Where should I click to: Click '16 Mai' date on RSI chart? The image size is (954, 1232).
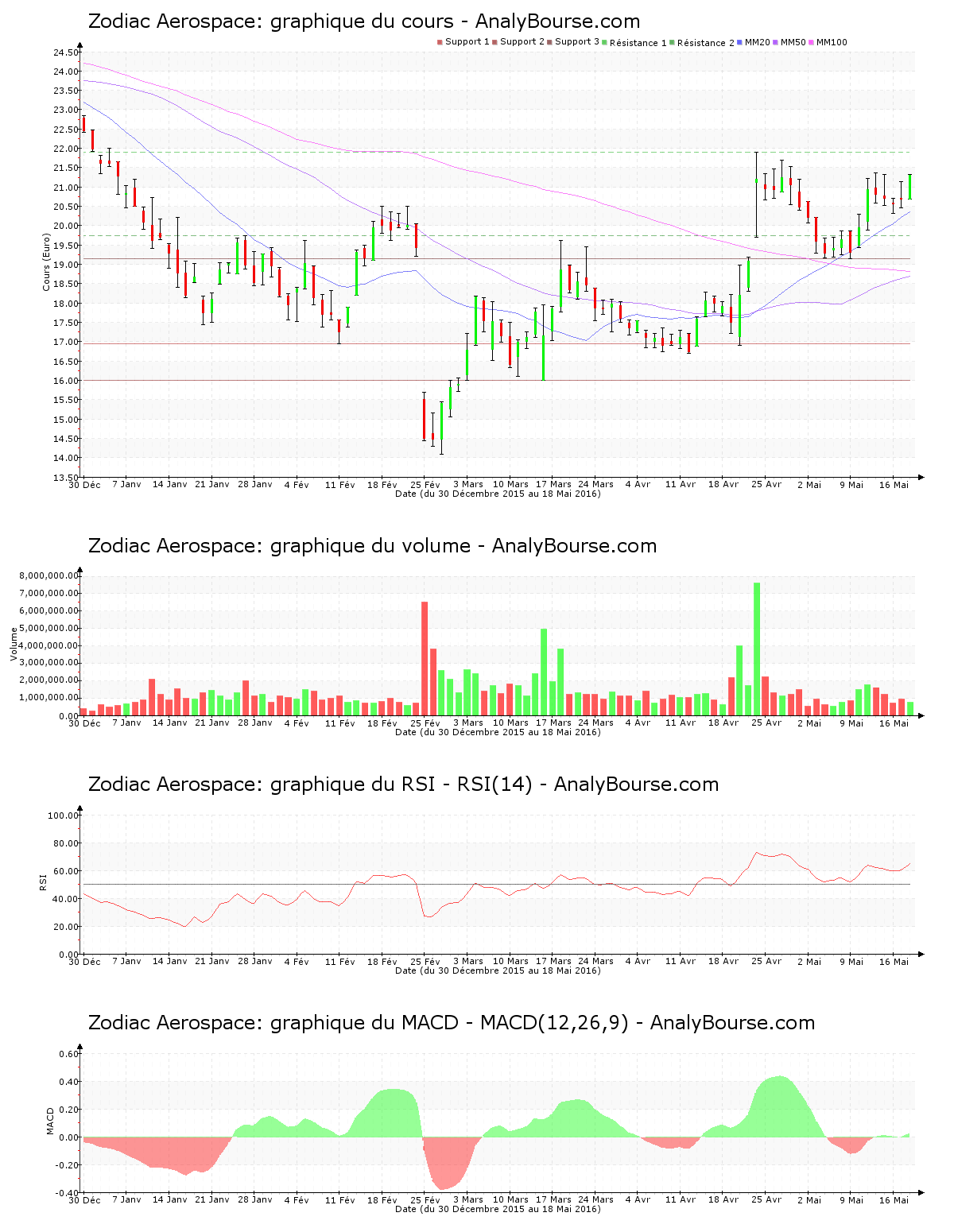point(894,961)
